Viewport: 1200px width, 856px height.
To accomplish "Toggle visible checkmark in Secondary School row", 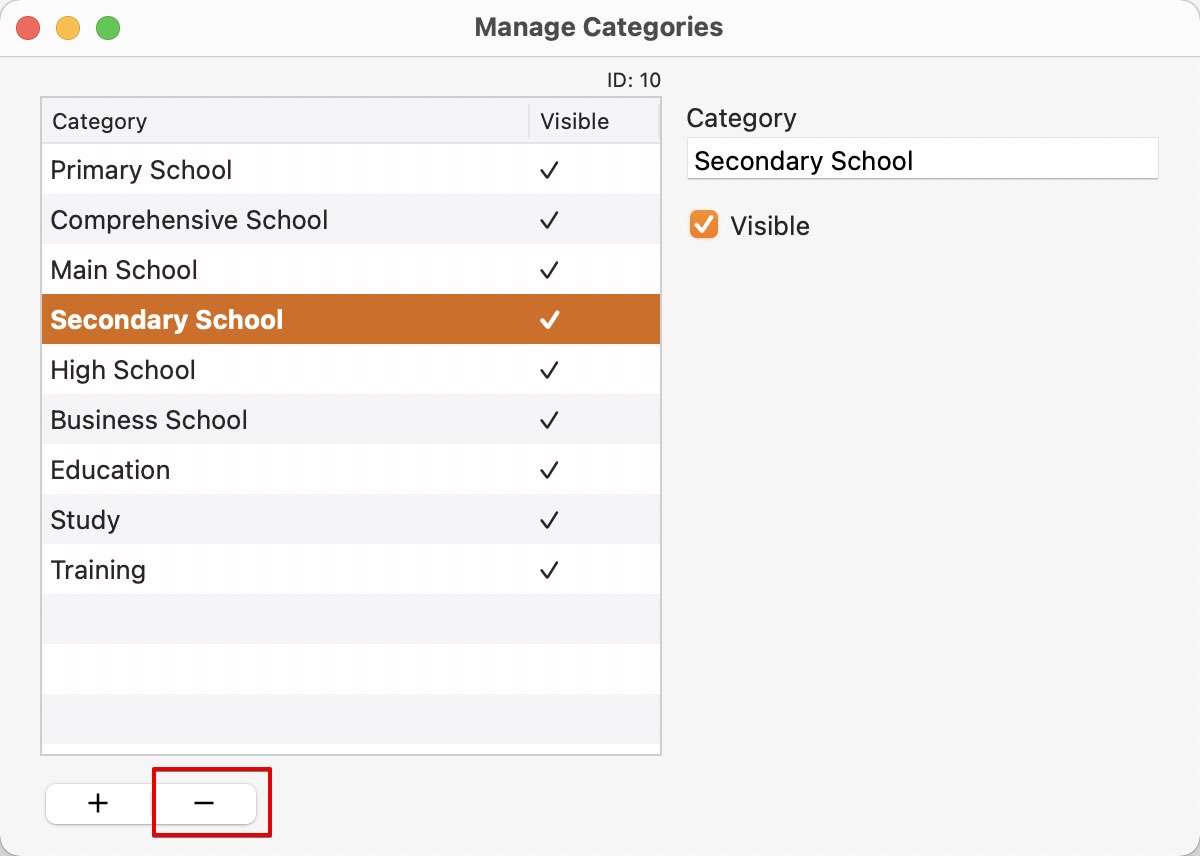I will click(548, 320).
